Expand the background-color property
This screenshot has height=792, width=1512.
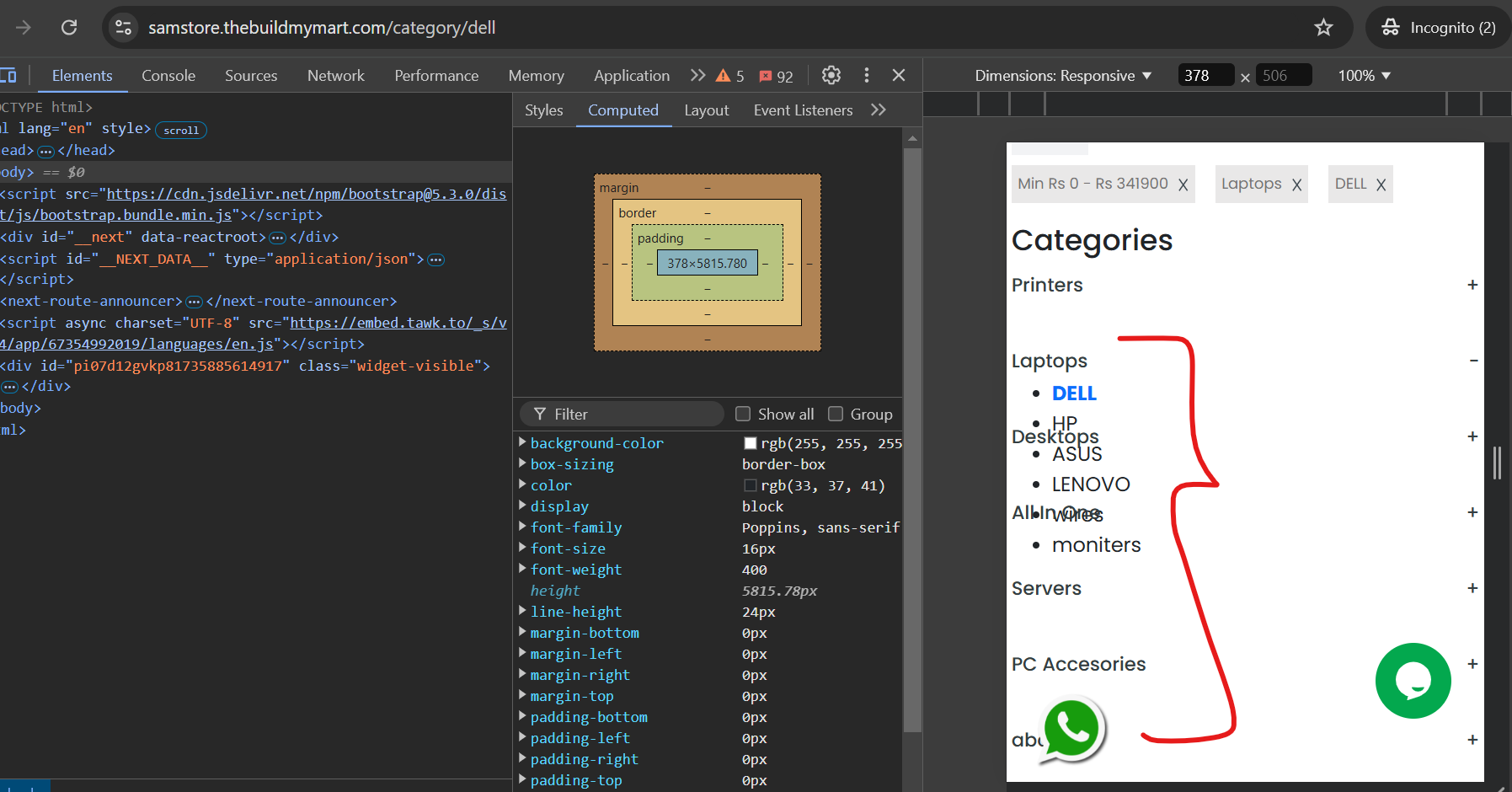[x=522, y=442]
